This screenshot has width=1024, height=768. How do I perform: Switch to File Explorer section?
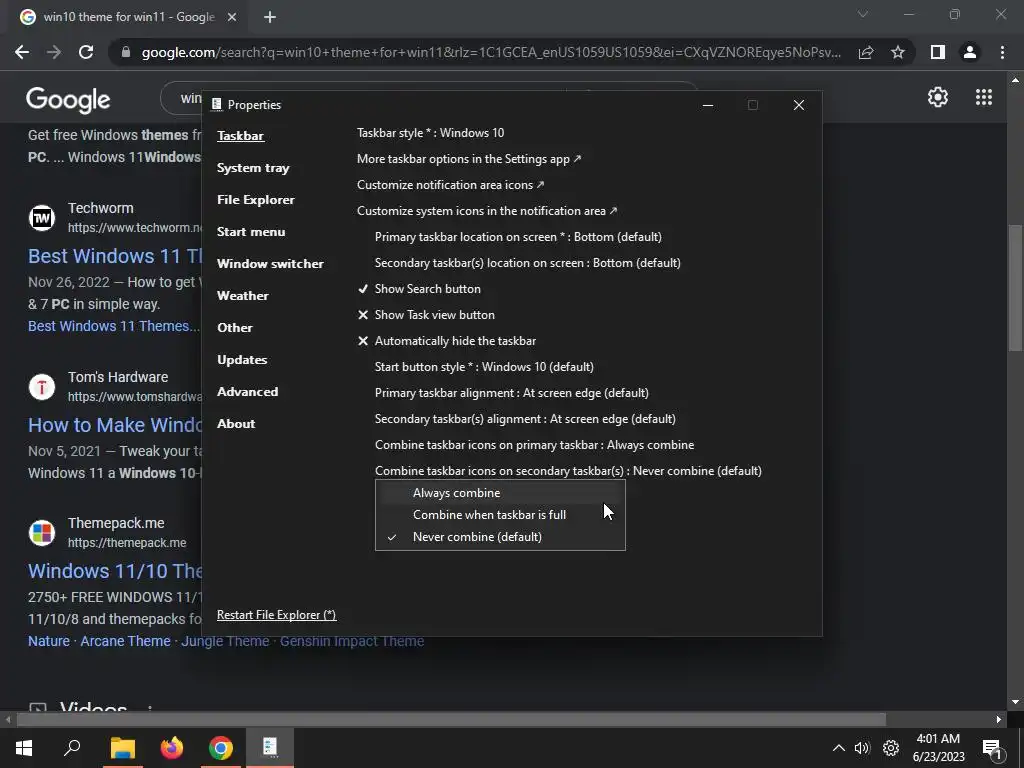pyautogui.click(x=255, y=200)
